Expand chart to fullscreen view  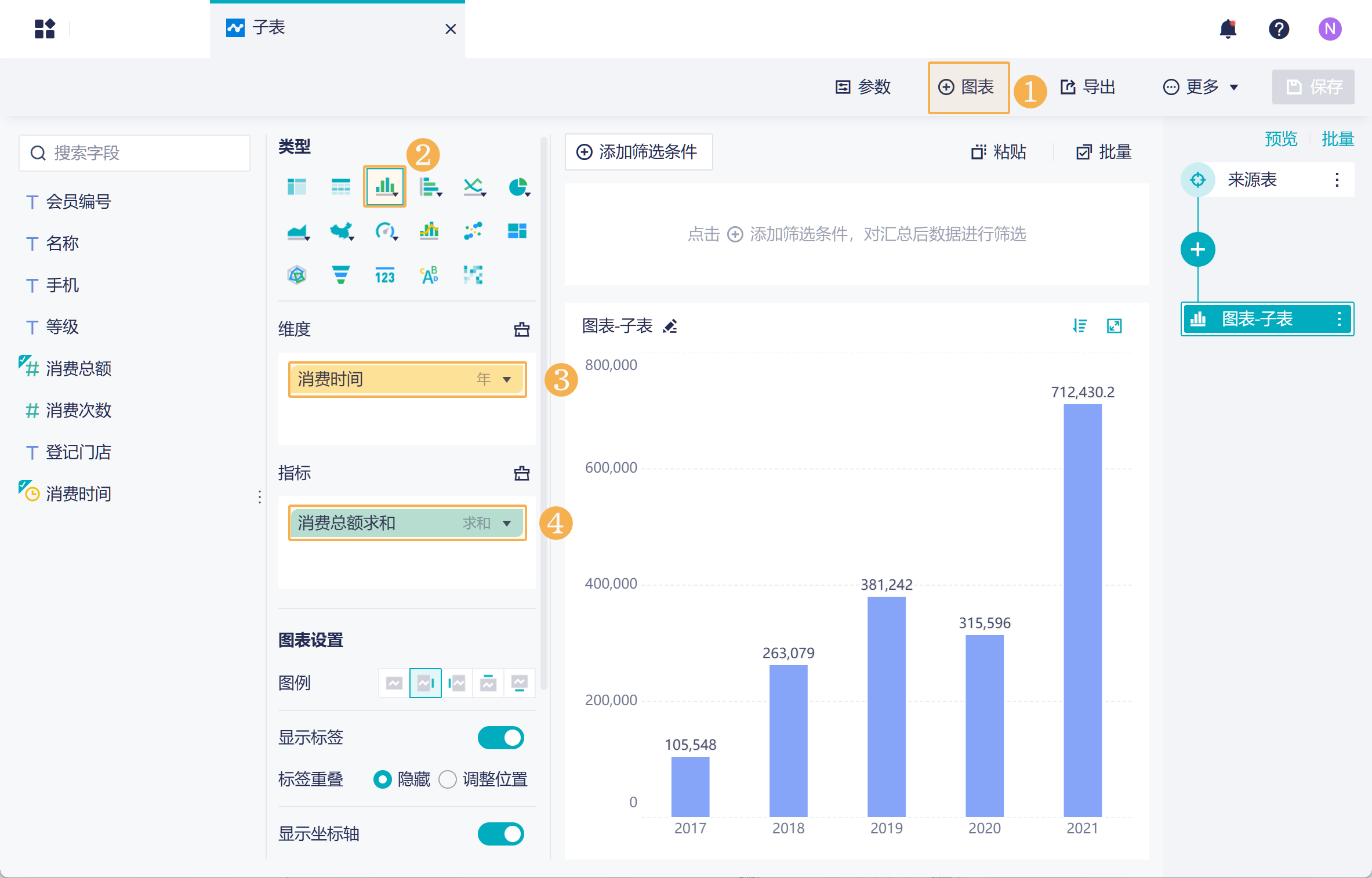(x=1114, y=326)
